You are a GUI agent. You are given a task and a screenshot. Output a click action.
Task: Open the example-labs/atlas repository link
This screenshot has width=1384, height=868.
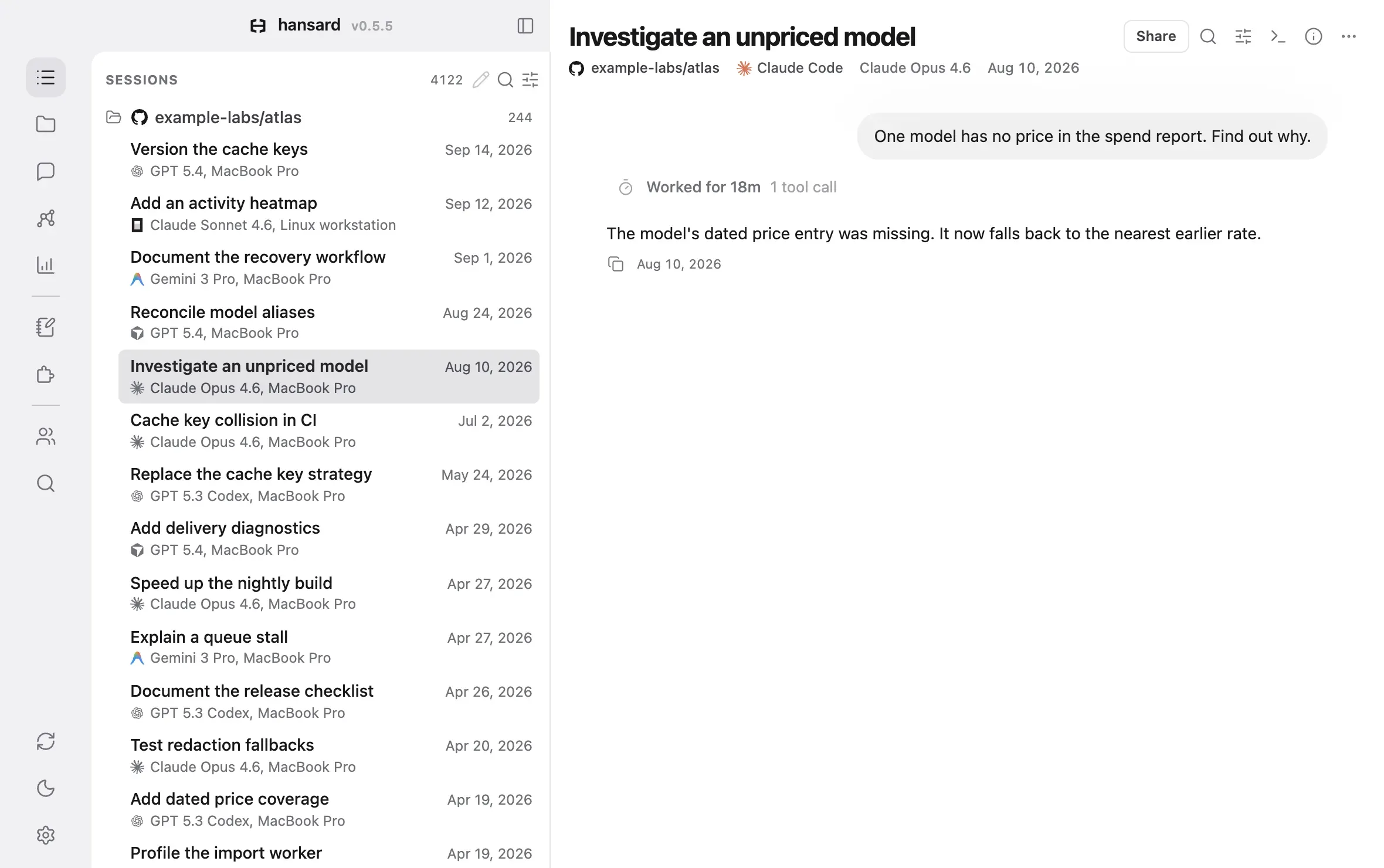pyautogui.click(x=644, y=68)
